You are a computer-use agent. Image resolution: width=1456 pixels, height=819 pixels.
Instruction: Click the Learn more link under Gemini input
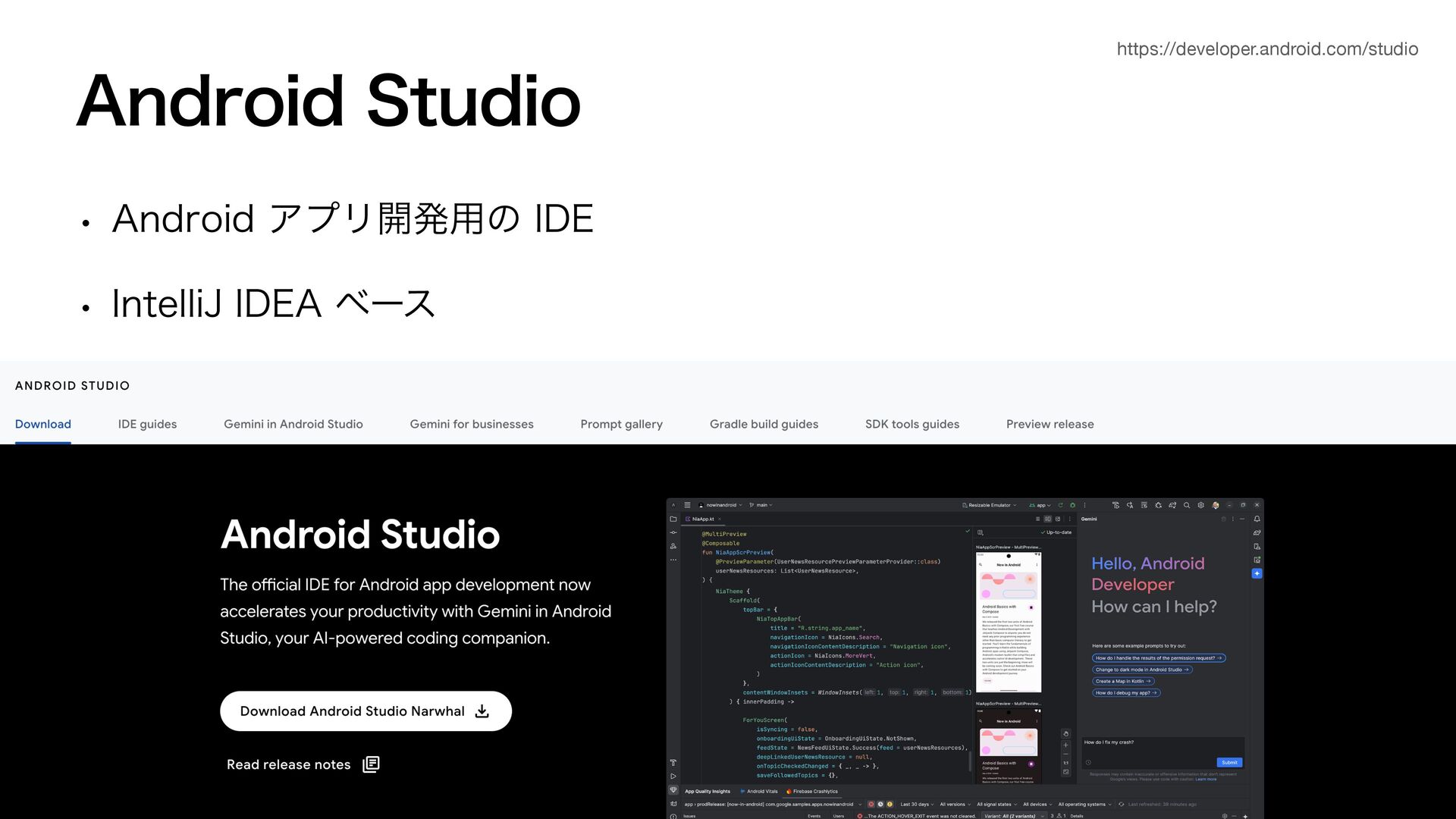(x=1206, y=779)
